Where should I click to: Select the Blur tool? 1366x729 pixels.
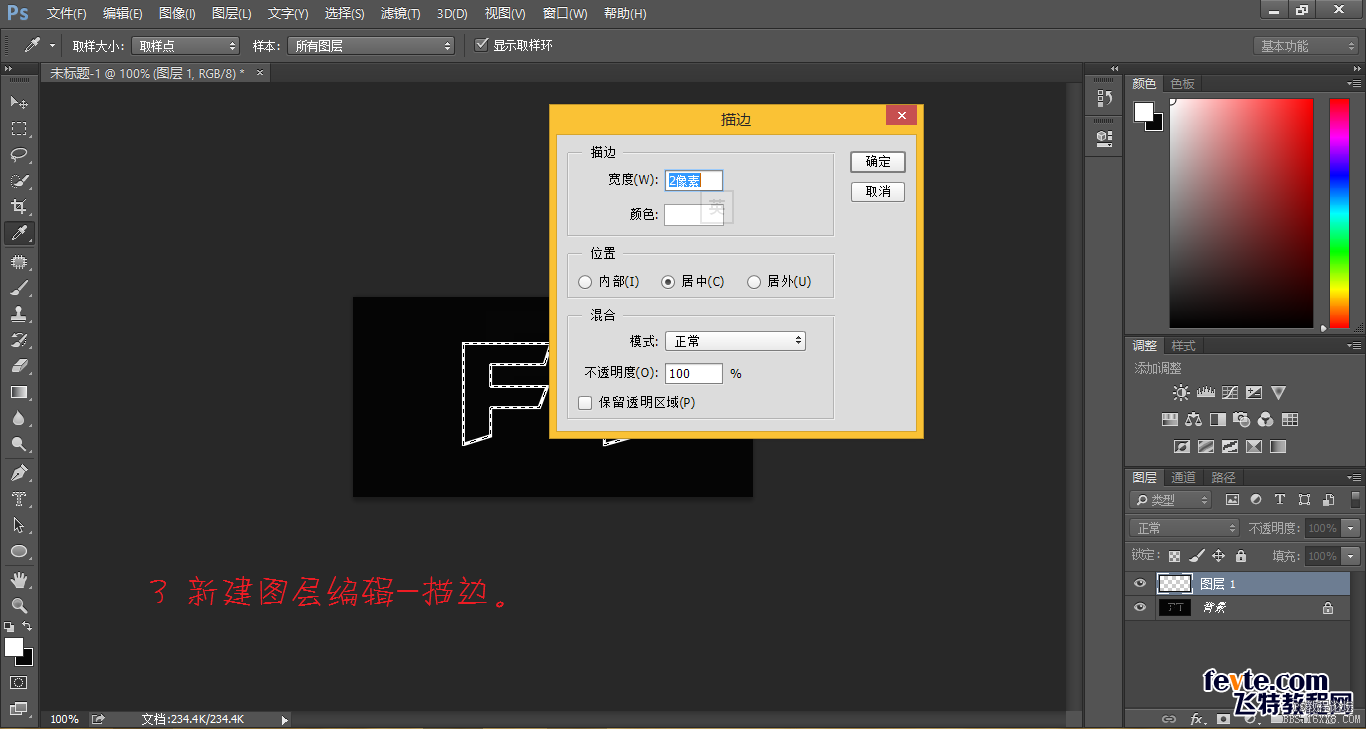pyautogui.click(x=18, y=418)
